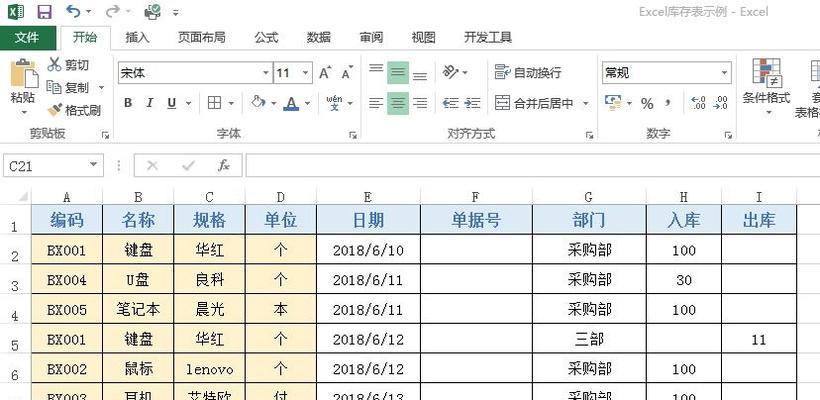820x400 pixels.
Task: Expand the Copy (复制) dropdown arrow
Action: 101,87
